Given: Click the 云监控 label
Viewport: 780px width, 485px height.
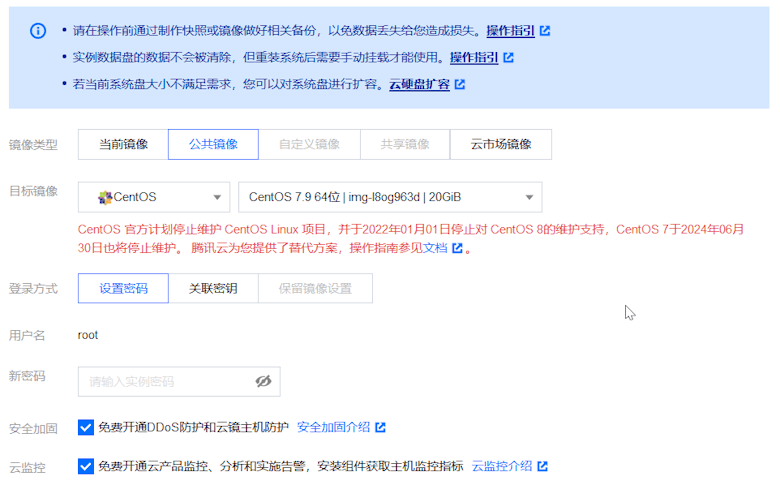Looking at the screenshot, I should pos(27,468).
